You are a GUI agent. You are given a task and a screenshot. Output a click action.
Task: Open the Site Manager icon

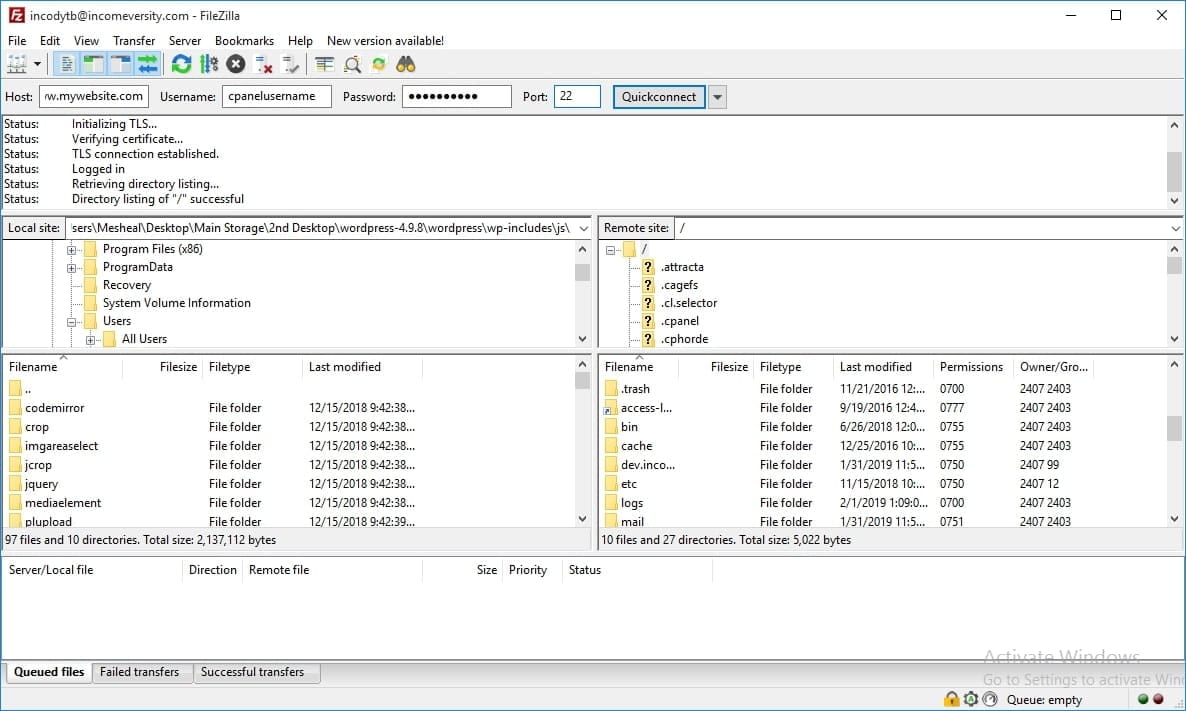17,64
